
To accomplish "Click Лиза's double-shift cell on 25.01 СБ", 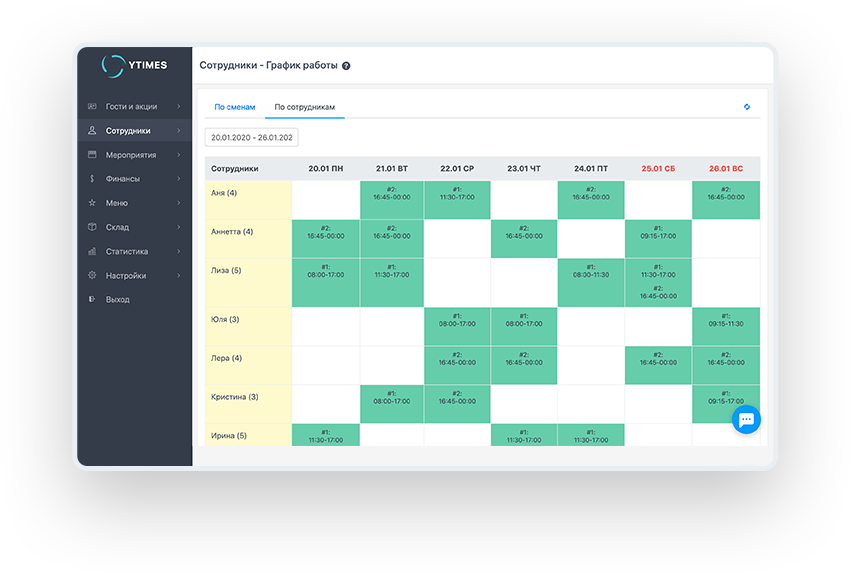I will [658, 282].
